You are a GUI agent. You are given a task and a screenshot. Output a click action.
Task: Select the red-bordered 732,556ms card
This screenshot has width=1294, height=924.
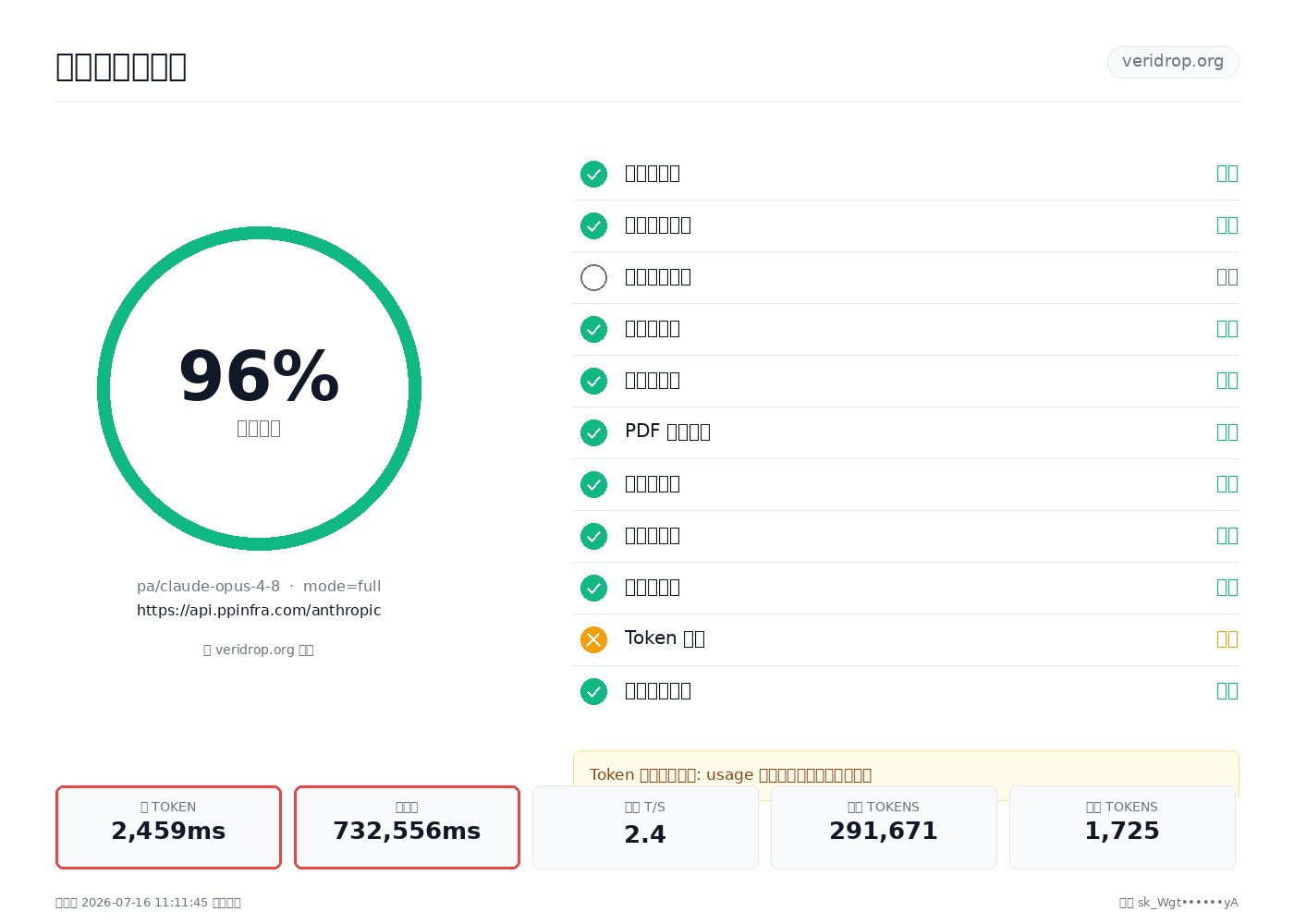[407, 827]
